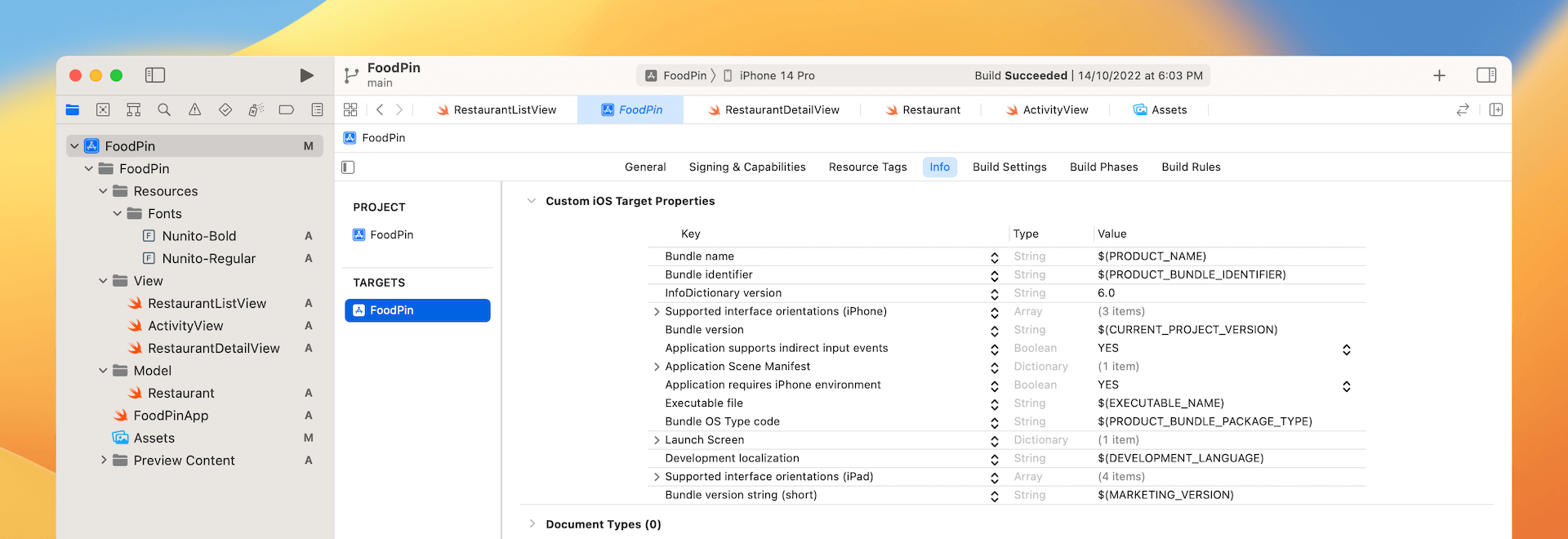This screenshot has width=1568, height=539.
Task: Open the Project navigator folder icon
Action: point(73,109)
